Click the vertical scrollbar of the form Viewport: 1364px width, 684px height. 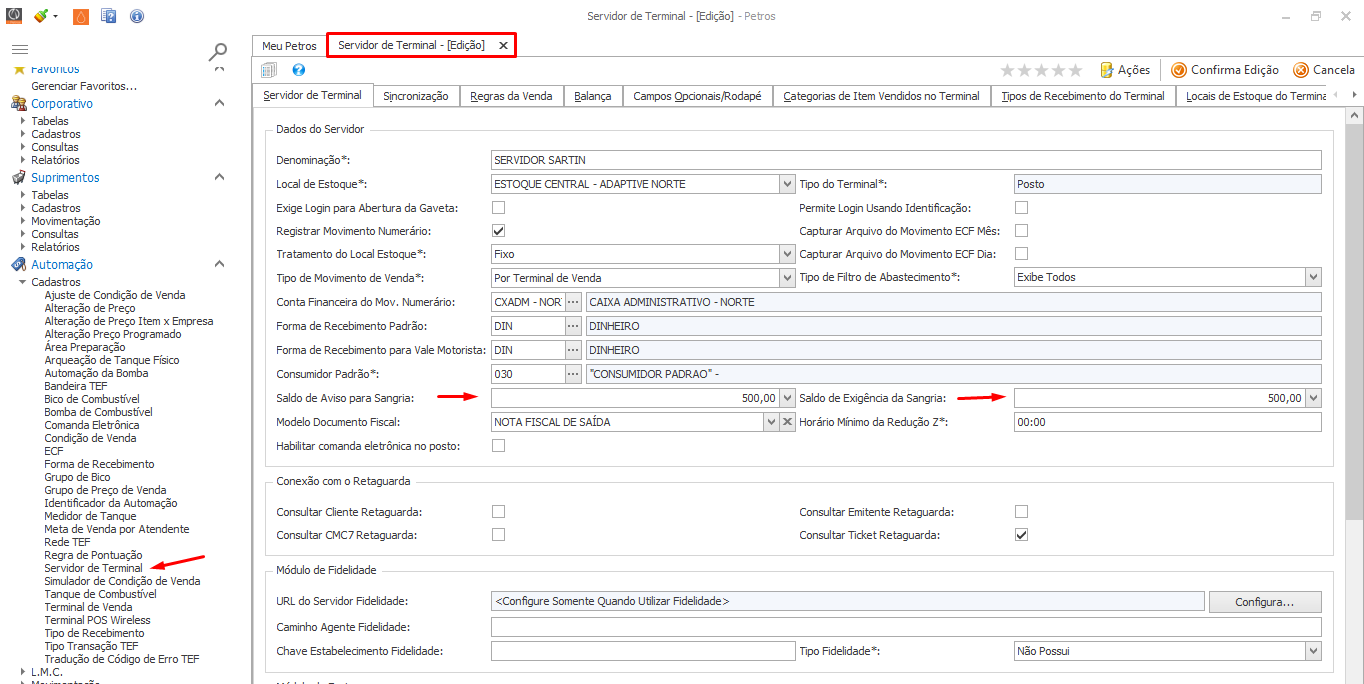[x=1355, y=320]
